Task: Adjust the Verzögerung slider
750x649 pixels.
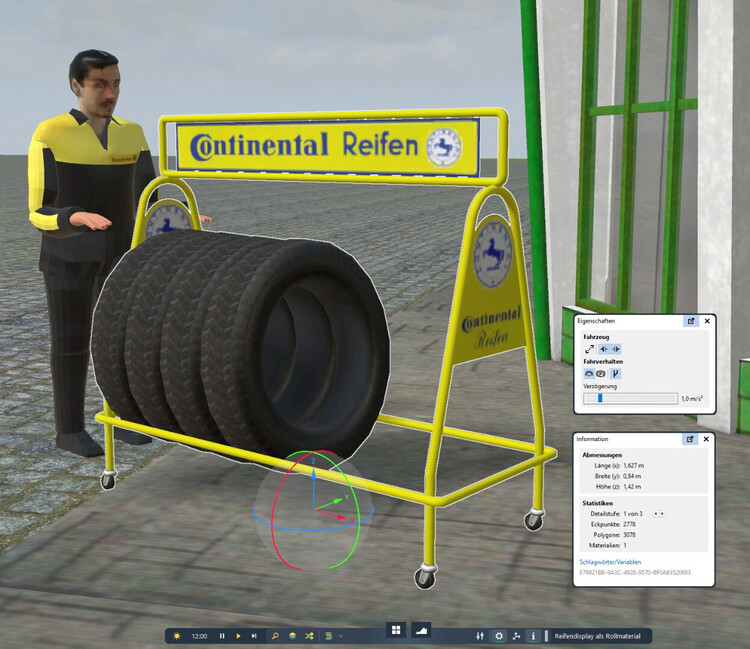Action: click(630, 398)
